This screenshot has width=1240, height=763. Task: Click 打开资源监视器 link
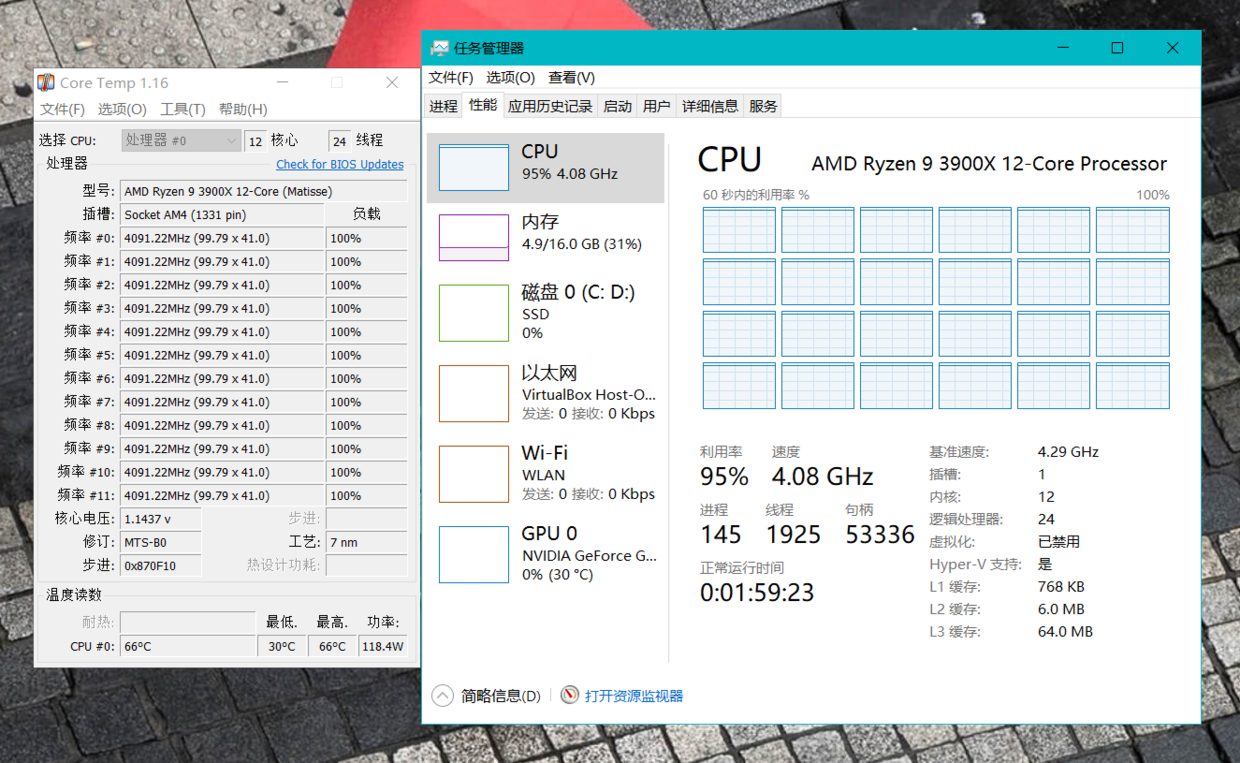click(634, 696)
